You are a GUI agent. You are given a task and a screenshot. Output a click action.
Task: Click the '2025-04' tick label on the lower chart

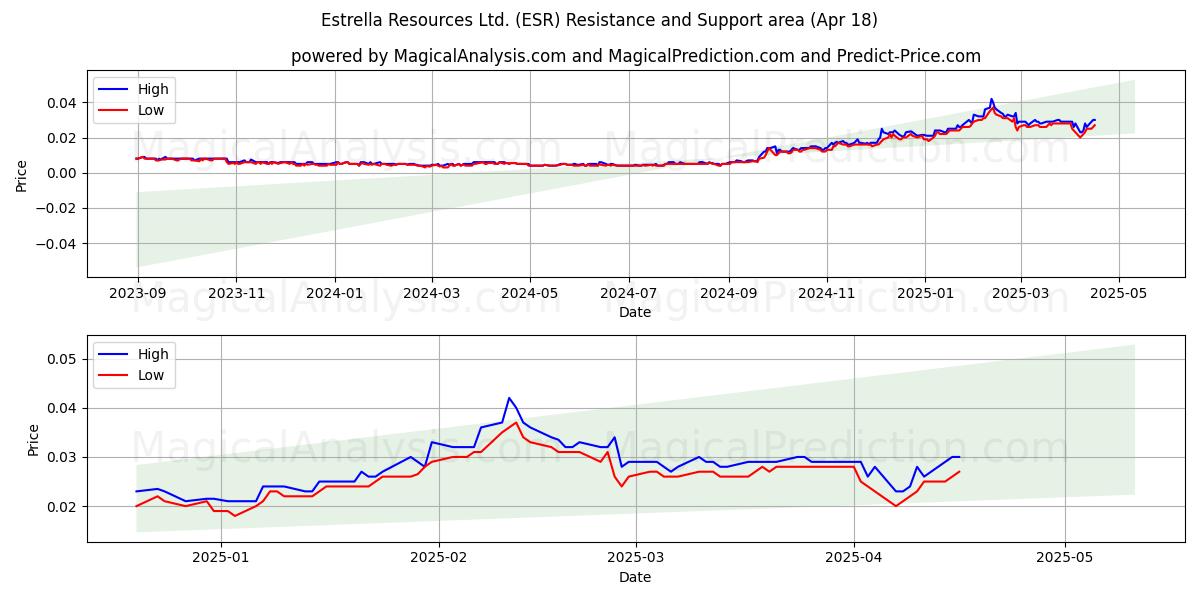pos(854,558)
